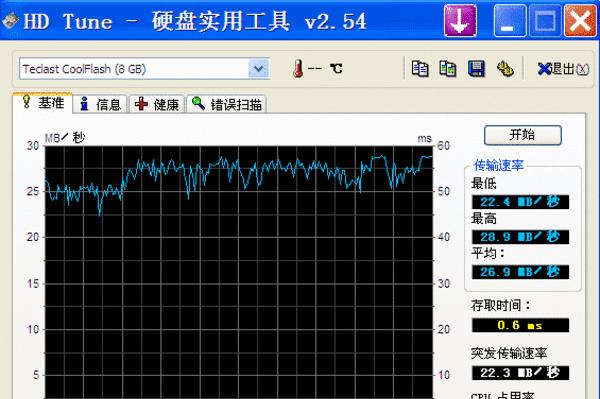This screenshot has width=600, height=399.
Task: Minimize the HD Tune window
Action: 509,21
